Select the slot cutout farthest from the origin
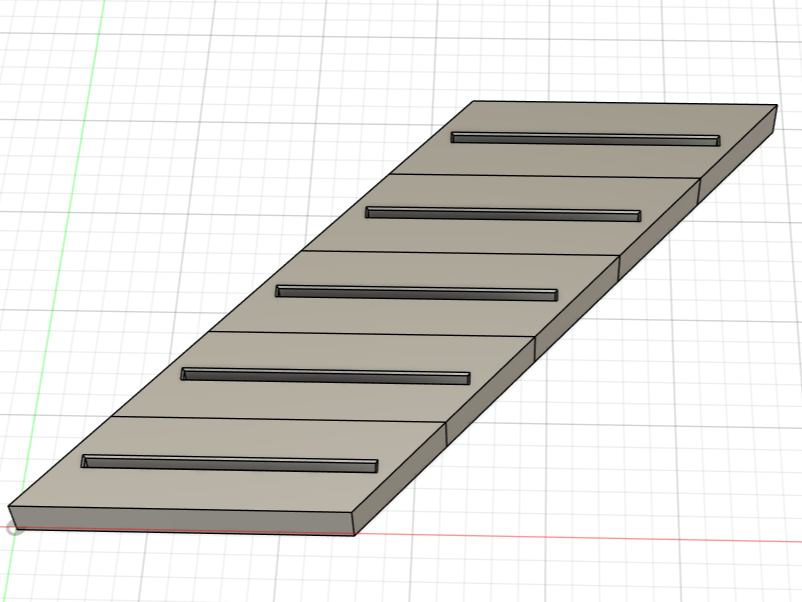The width and height of the screenshot is (802, 602). coord(586,139)
